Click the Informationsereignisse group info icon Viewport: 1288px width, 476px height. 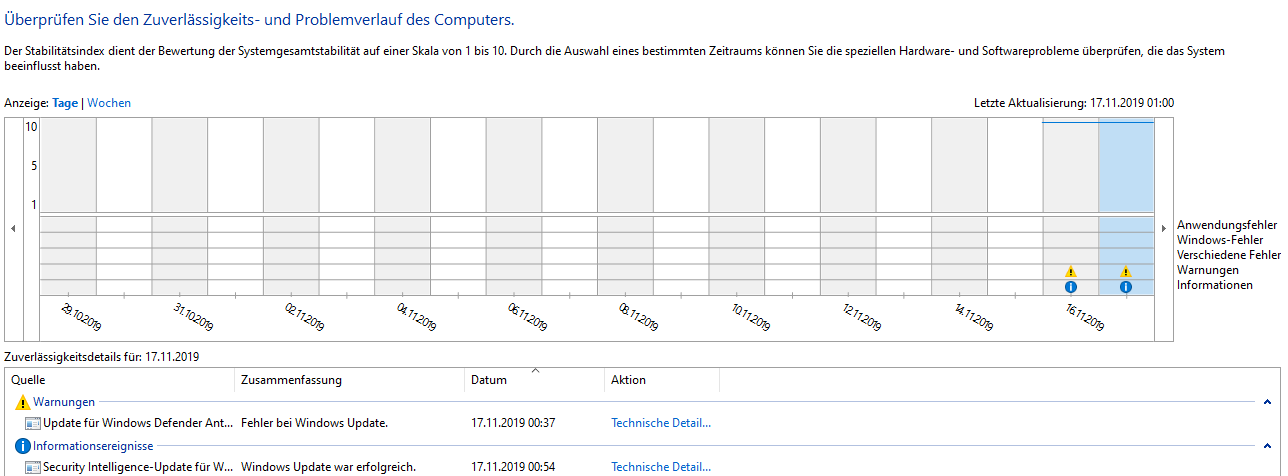pyautogui.click(x=23, y=446)
